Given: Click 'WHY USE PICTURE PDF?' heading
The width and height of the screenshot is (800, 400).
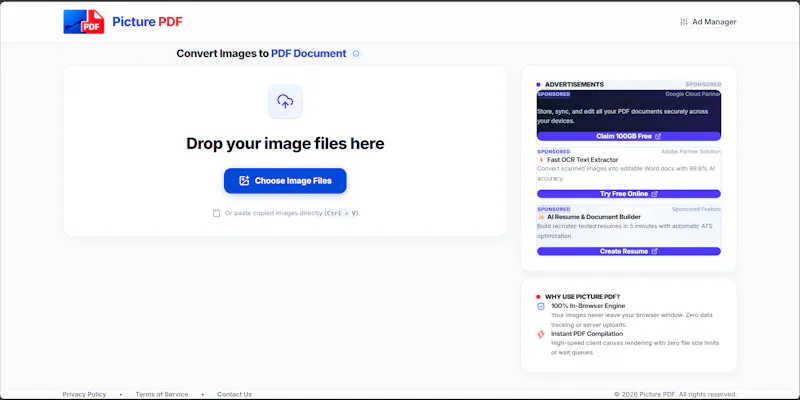Looking at the screenshot, I should point(582,296).
